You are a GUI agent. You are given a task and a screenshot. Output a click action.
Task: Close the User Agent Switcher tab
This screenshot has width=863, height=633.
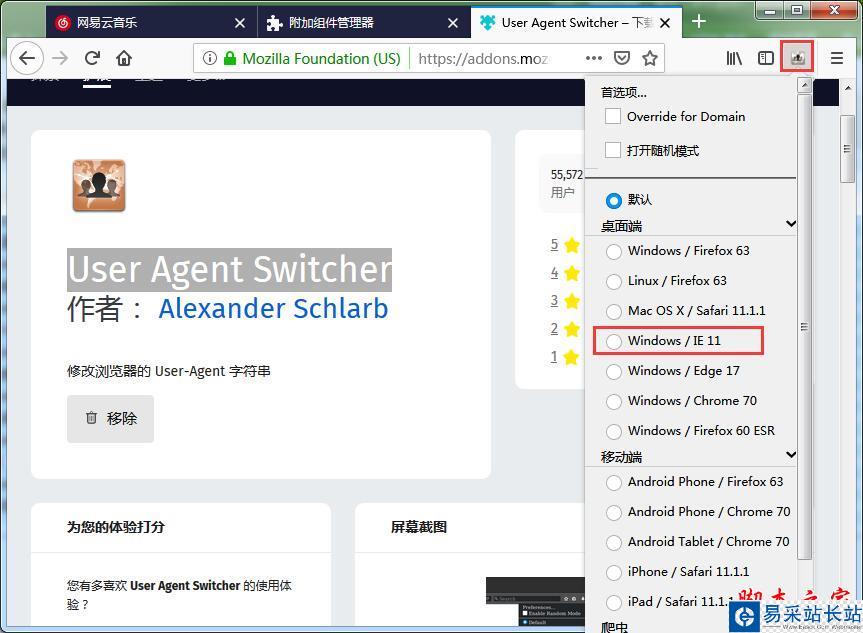665,23
